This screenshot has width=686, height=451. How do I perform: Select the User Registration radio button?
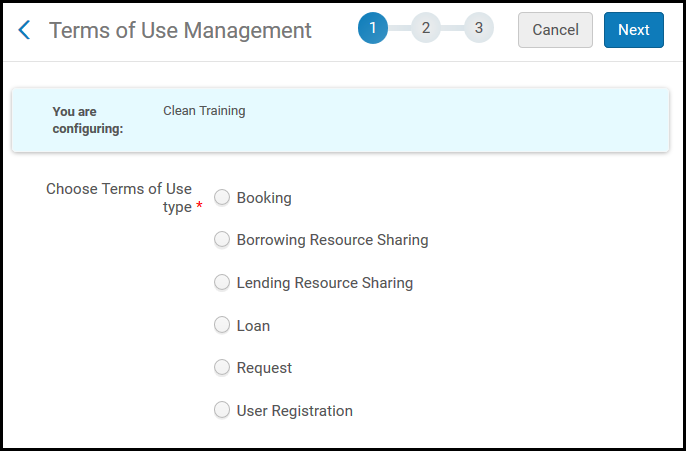click(222, 410)
